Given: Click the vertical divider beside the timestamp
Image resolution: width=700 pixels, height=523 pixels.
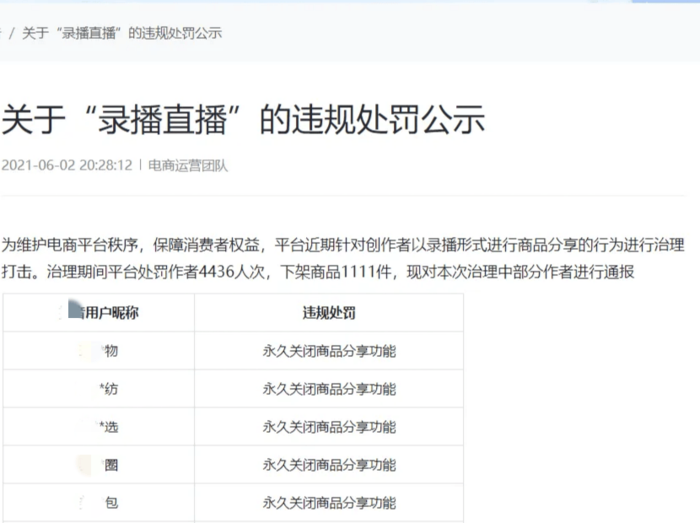Looking at the screenshot, I should click(x=140, y=165).
